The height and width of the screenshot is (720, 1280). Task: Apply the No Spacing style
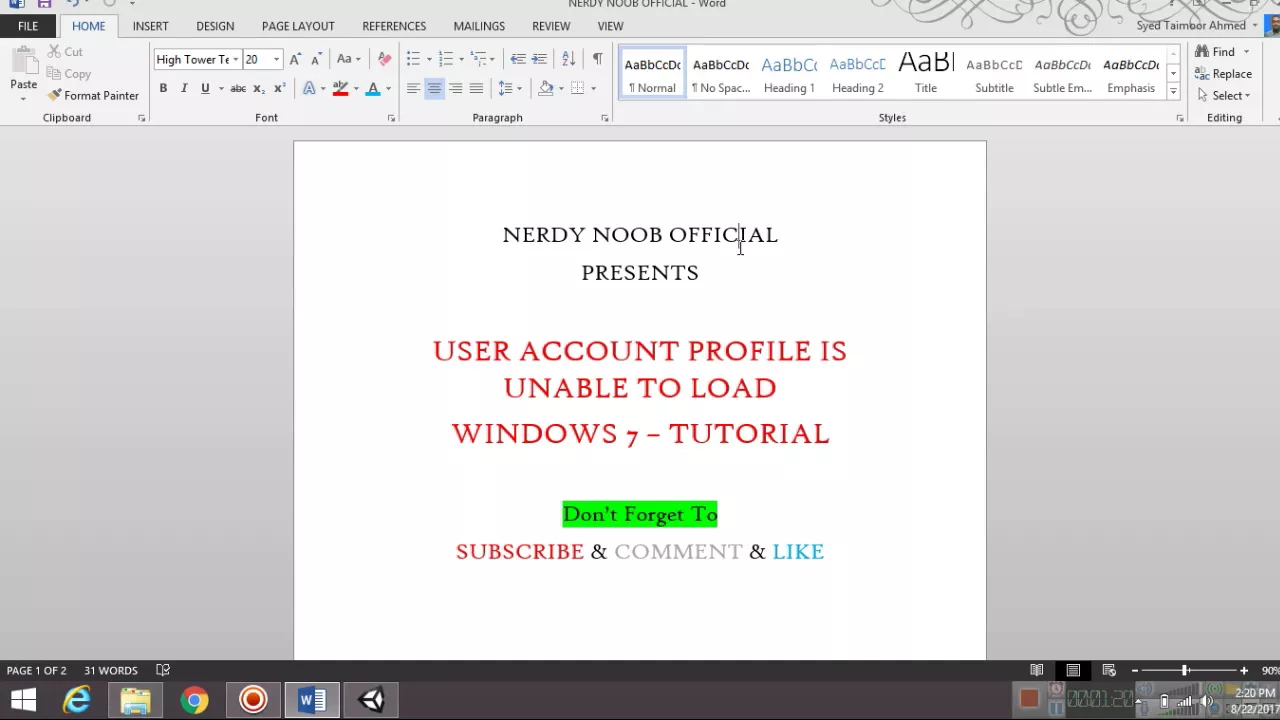coord(721,74)
